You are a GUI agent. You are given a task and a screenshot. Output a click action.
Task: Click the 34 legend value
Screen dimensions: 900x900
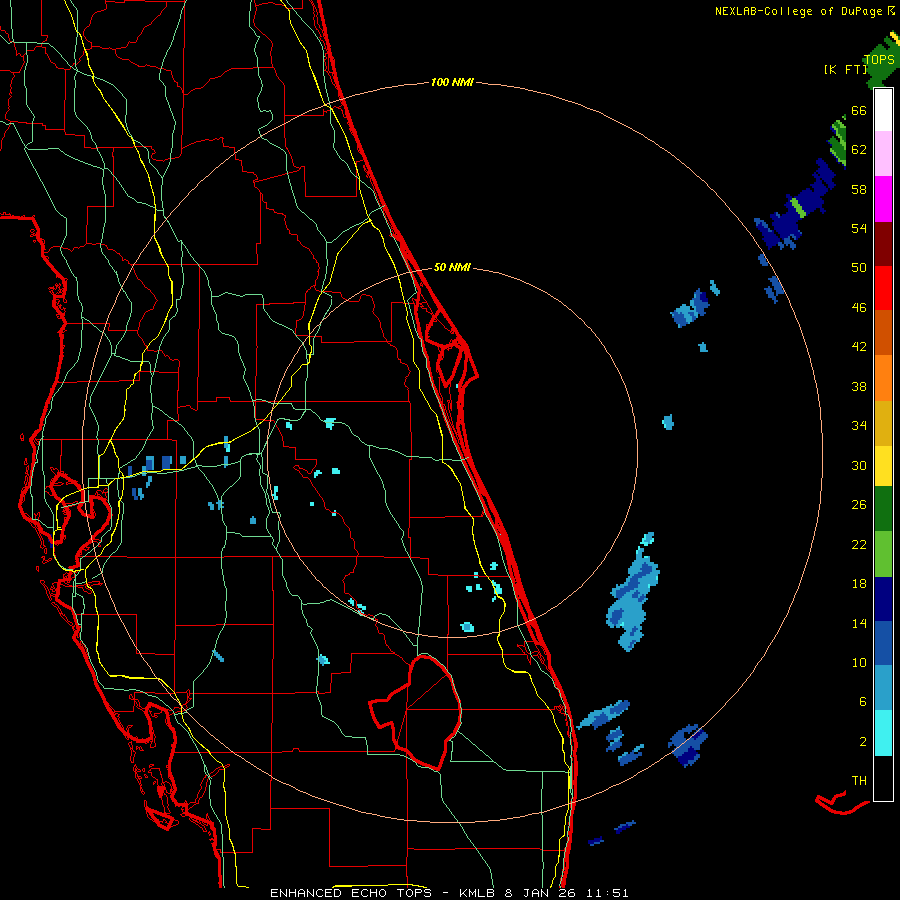coord(859,426)
